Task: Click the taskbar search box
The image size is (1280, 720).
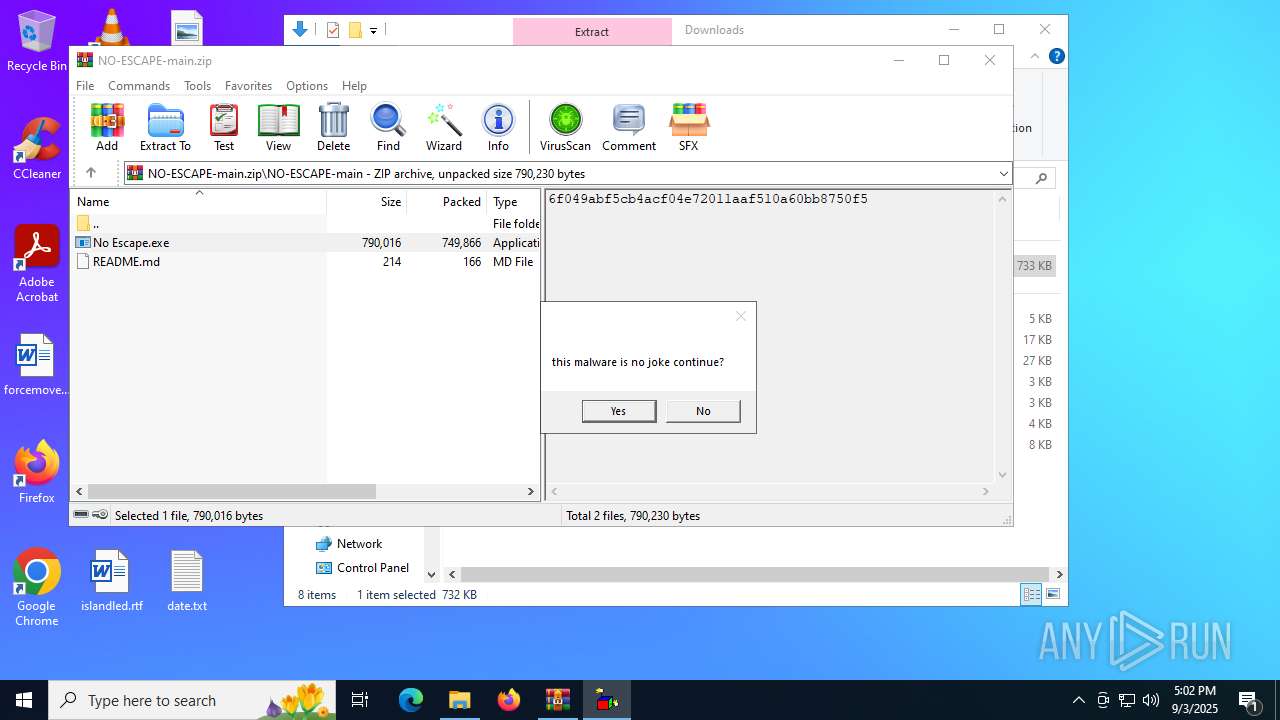Action: (193, 700)
